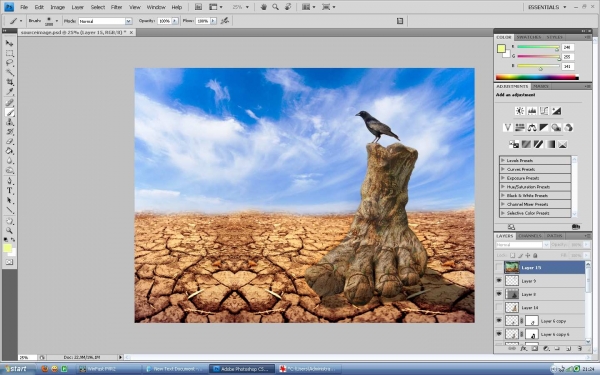Open the Filter menu
The height and width of the screenshot is (375, 600).
coord(116,7)
